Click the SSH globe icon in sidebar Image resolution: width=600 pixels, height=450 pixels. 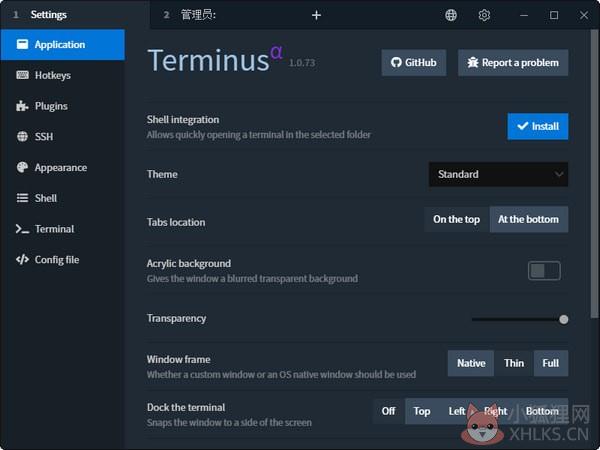[x=22, y=137]
